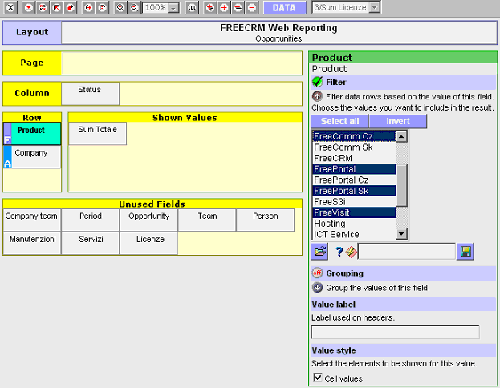
Task: Switch to the DATA view
Action: coord(284,8)
